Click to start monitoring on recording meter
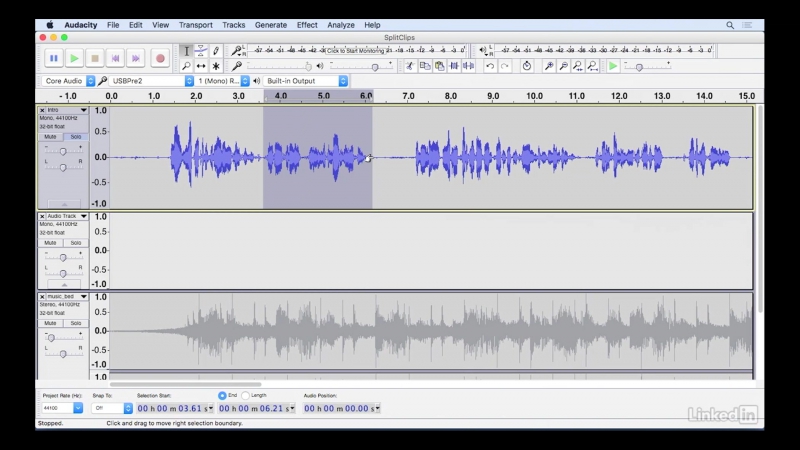This screenshot has height=450, width=800. (x=356, y=51)
